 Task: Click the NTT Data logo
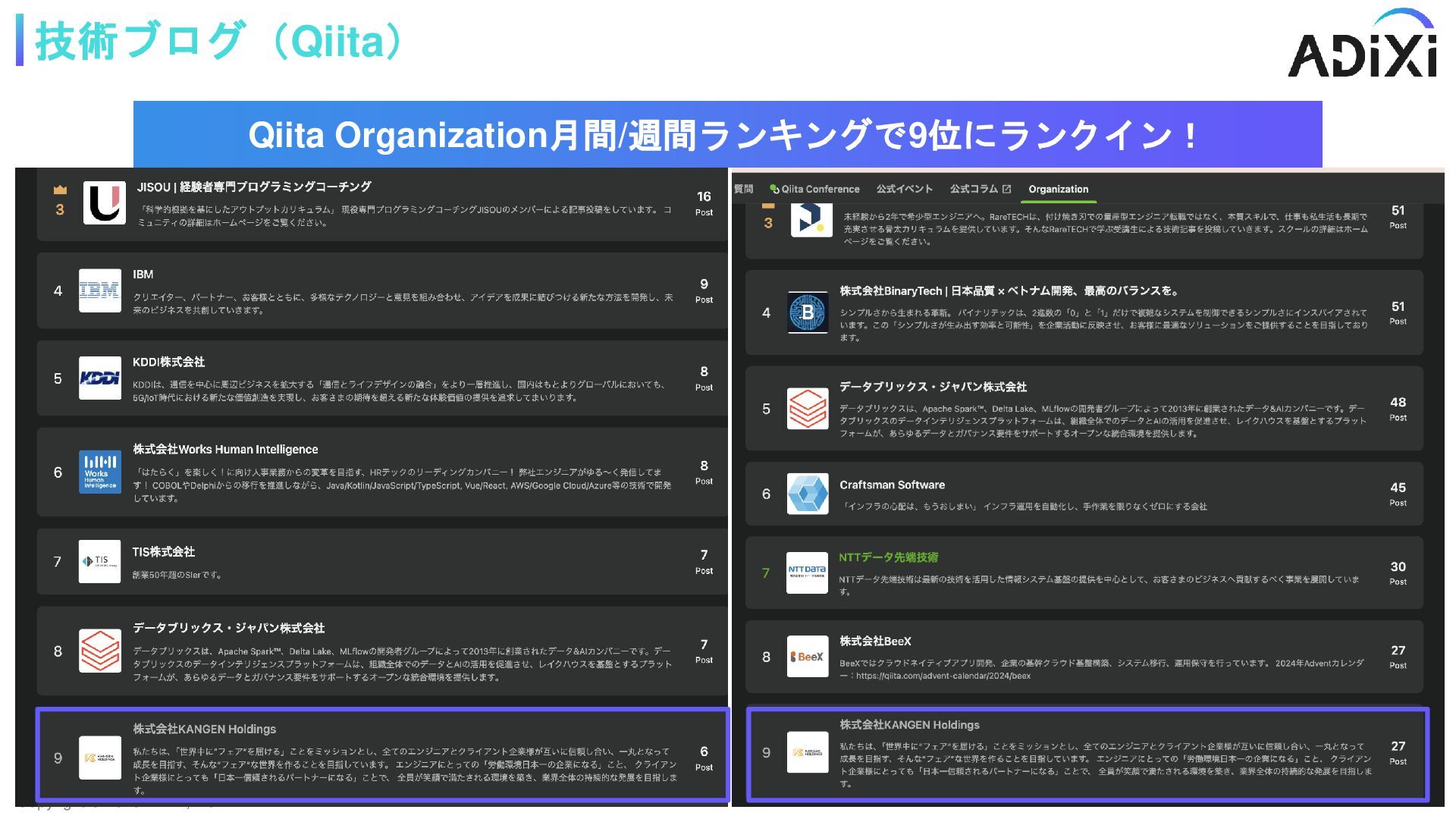(807, 573)
